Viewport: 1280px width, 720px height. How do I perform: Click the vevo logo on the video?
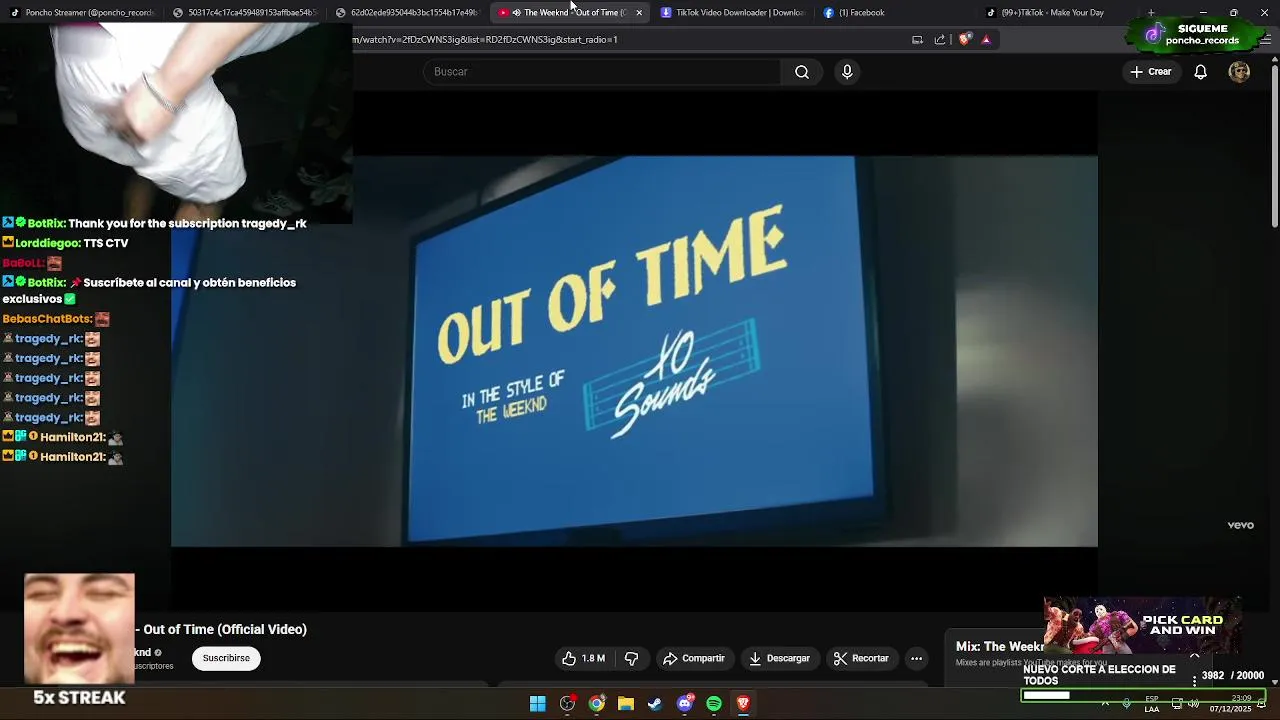(1240, 525)
